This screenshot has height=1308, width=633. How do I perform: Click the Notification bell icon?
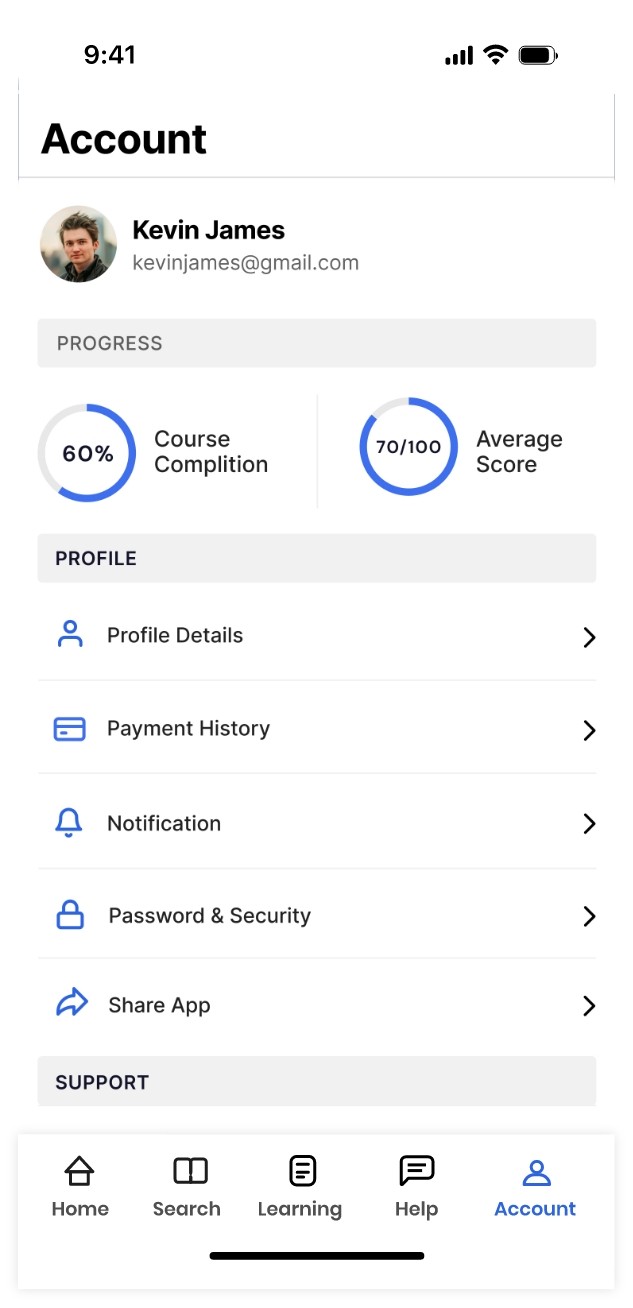pos(69,823)
